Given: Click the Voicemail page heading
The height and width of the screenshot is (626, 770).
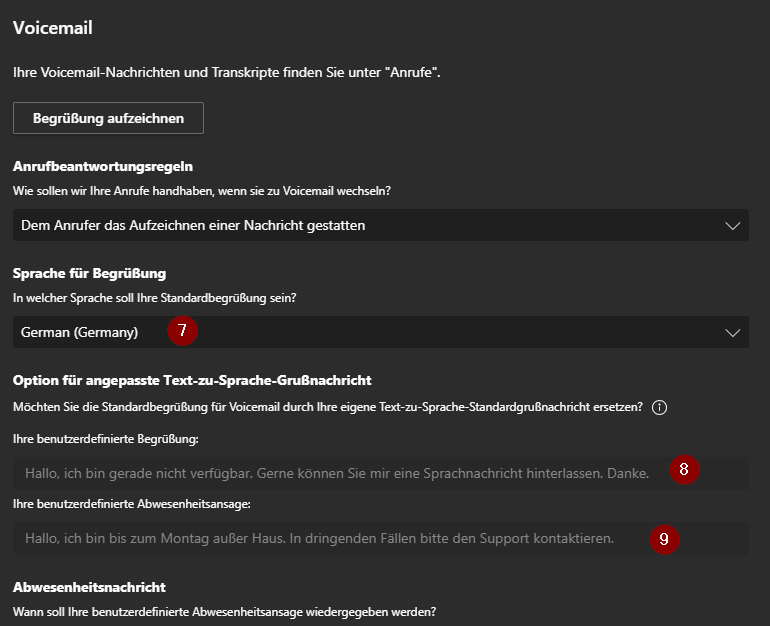Looking at the screenshot, I should tap(52, 28).
